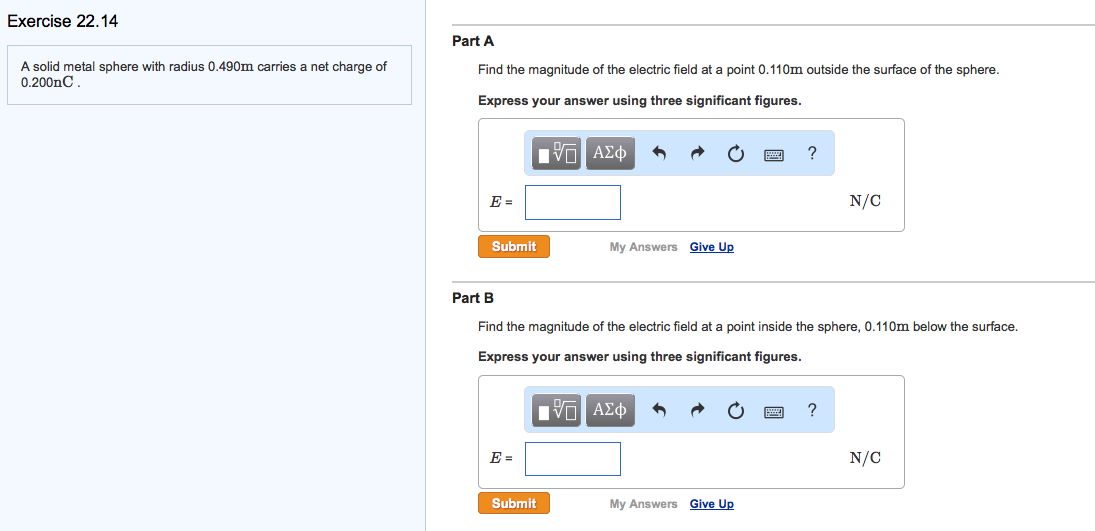Click the redo arrow in Part A
Screen dimensions: 1095x531
tap(698, 154)
